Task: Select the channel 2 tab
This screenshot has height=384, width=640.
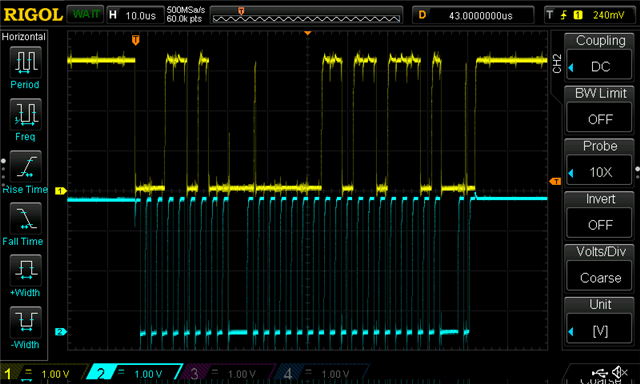Action: [x=135, y=373]
